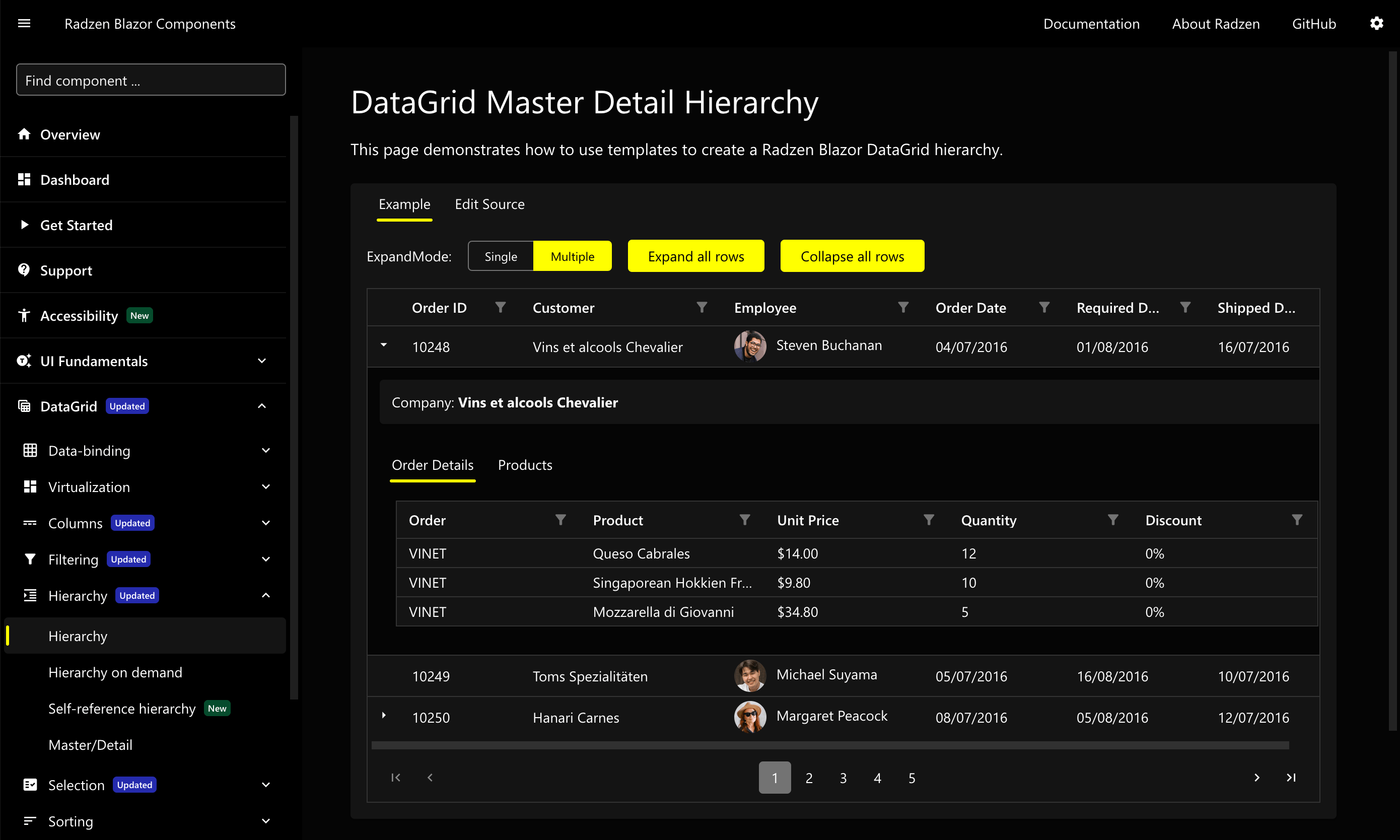The width and height of the screenshot is (1400, 840).
Task: Expand the Filtering submenu
Action: [x=265, y=559]
